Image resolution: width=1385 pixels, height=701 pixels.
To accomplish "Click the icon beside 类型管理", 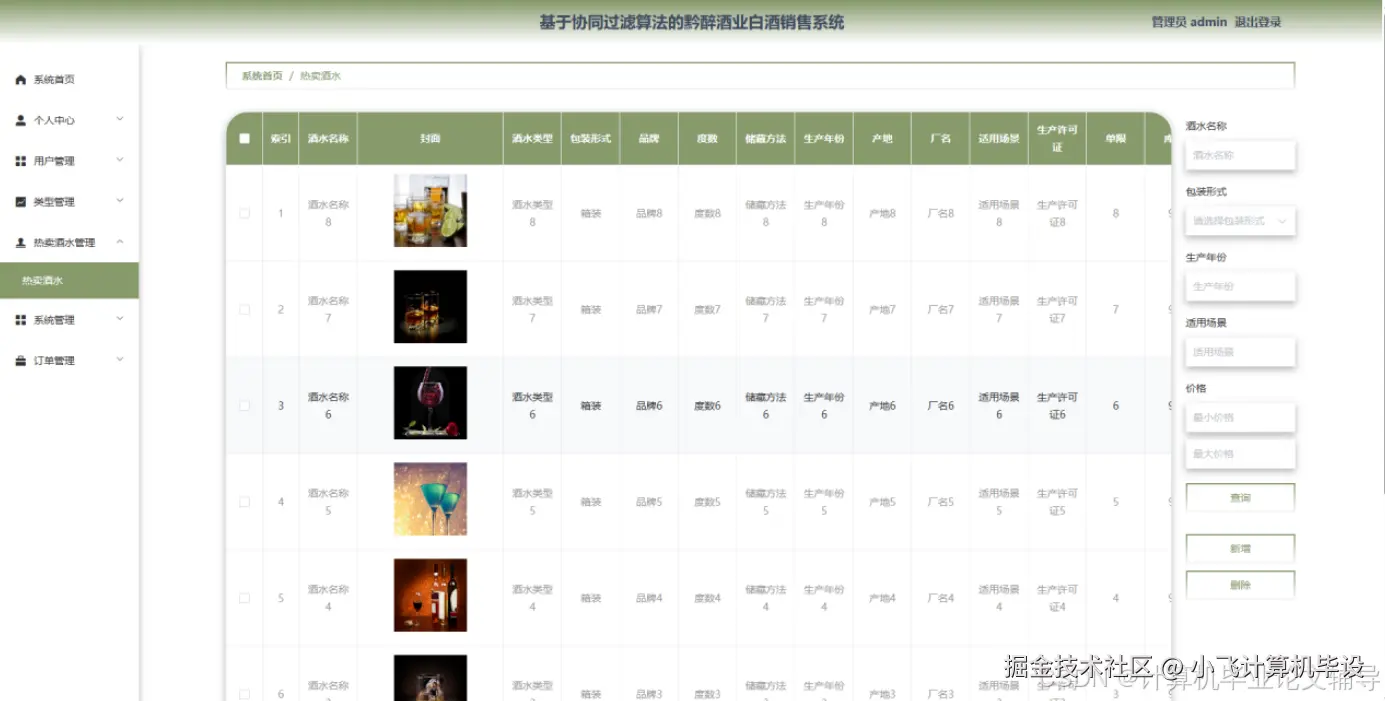I will click(x=21, y=202).
